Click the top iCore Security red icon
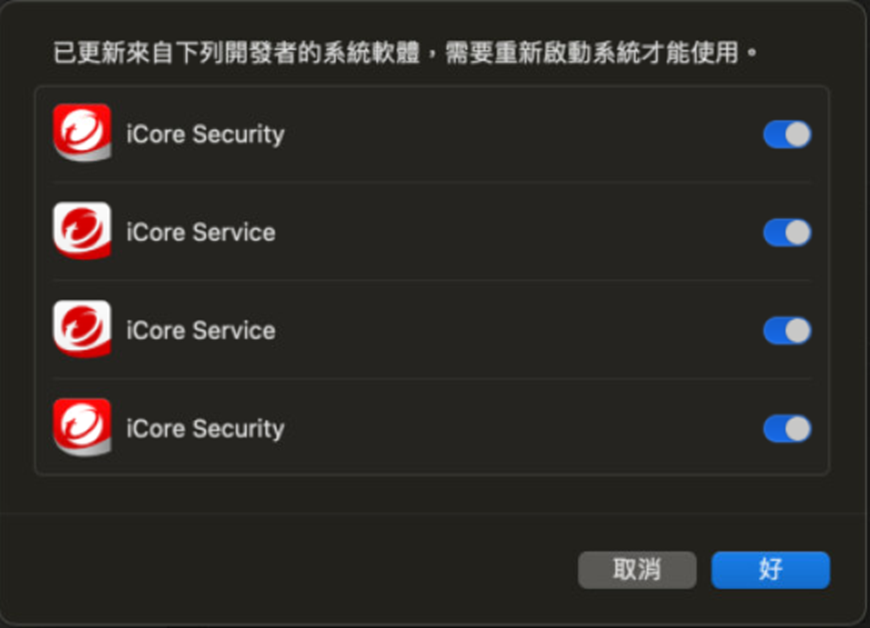 82,133
